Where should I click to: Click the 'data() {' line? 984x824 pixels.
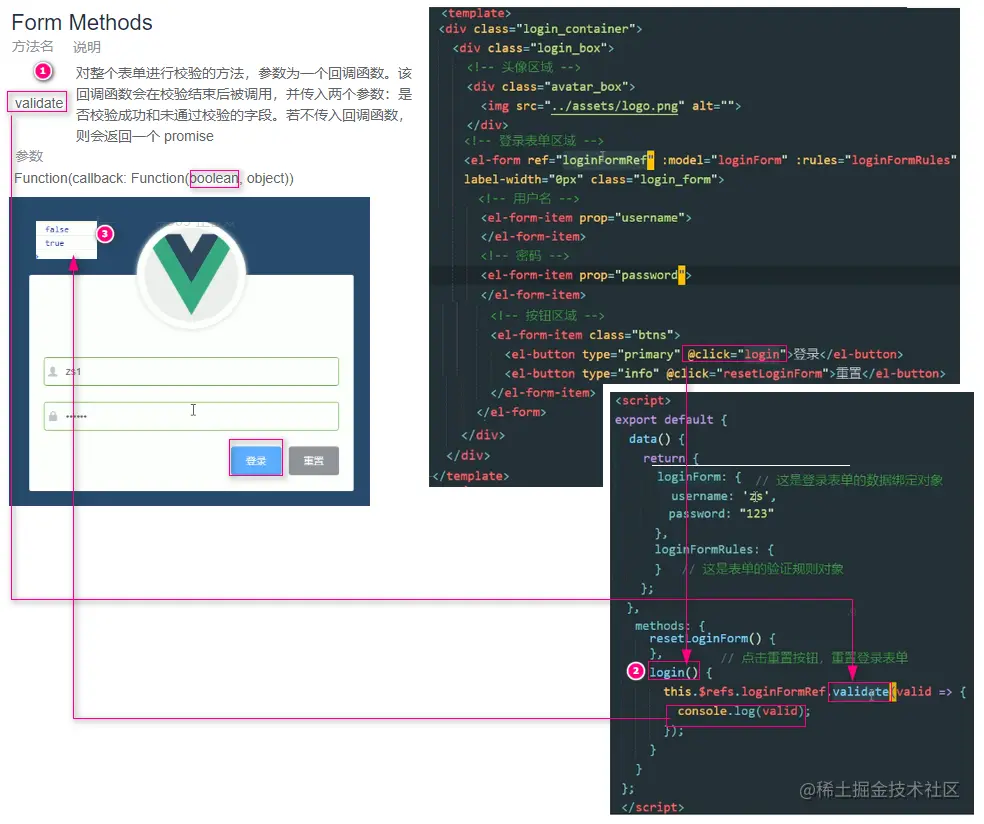(x=657, y=439)
